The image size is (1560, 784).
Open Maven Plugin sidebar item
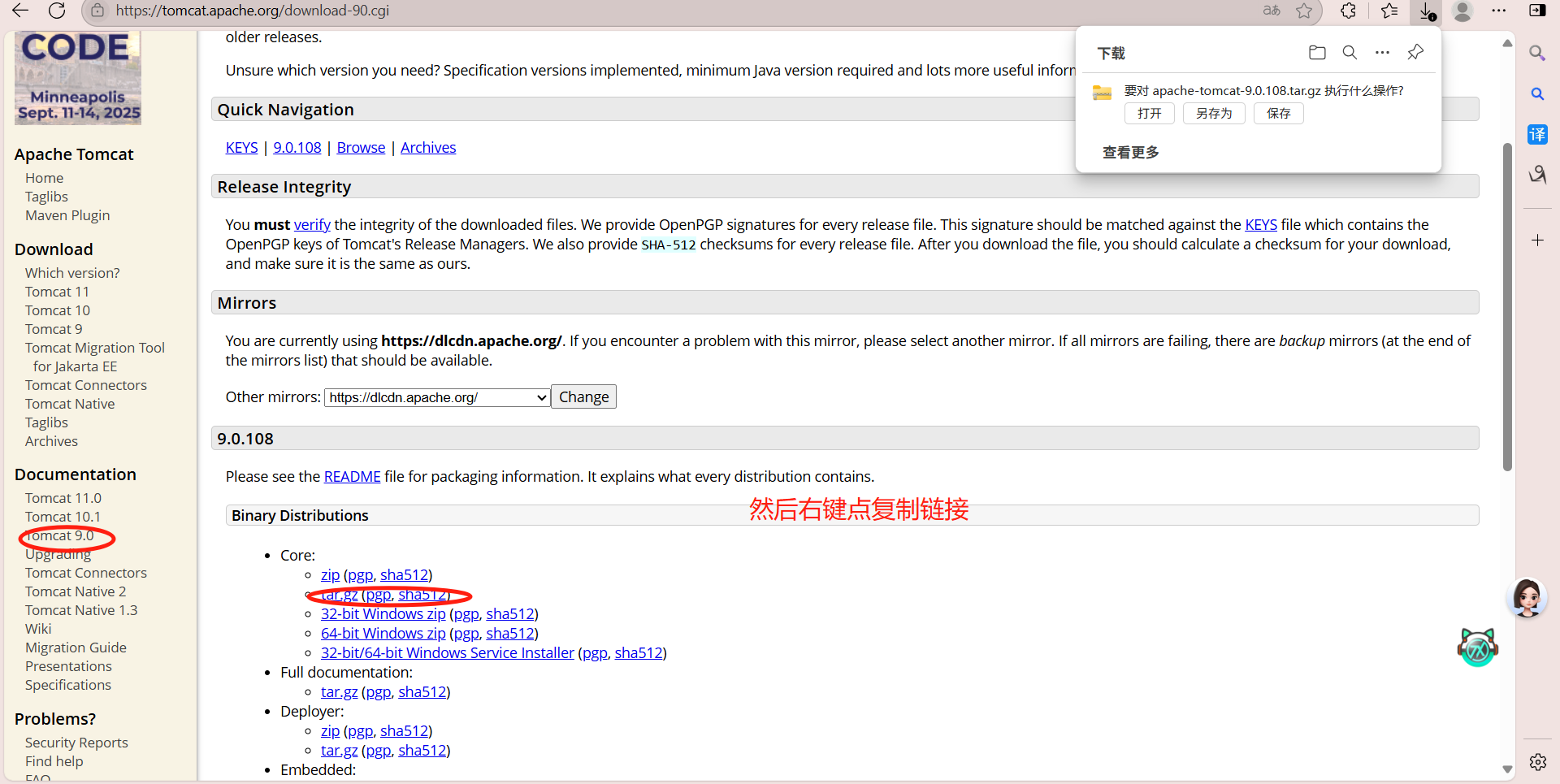point(67,215)
